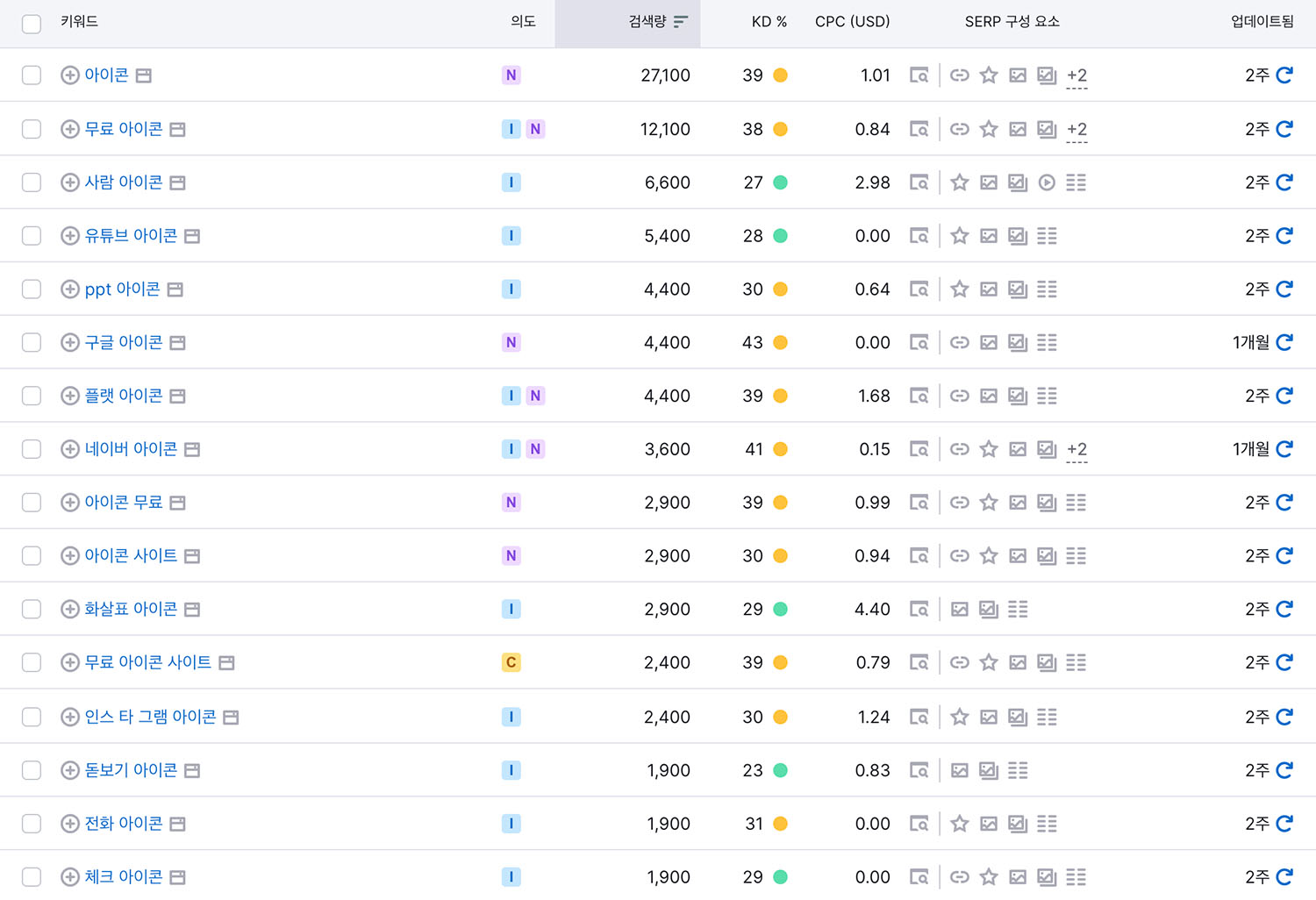
Task: Click sitelinks icon in 구글 아이콘 row
Action: pyautogui.click(x=960, y=342)
